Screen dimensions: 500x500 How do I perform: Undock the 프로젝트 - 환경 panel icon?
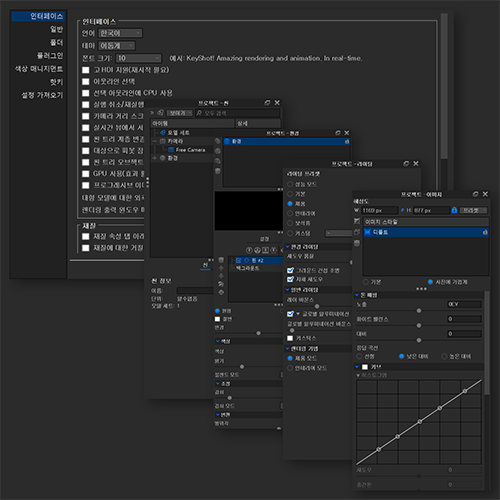(338, 133)
